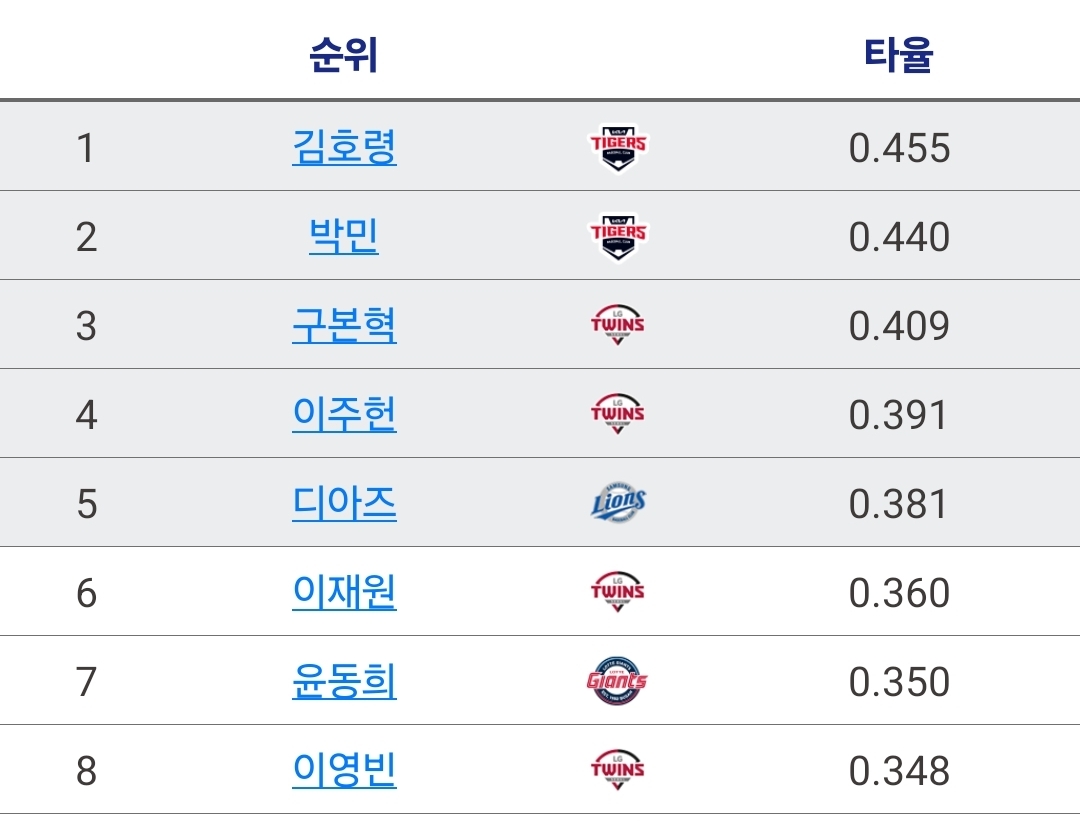The width and height of the screenshot is (1080, 821).
Task: Click the Tigers logo in 김호령's row
Action: 618,147
